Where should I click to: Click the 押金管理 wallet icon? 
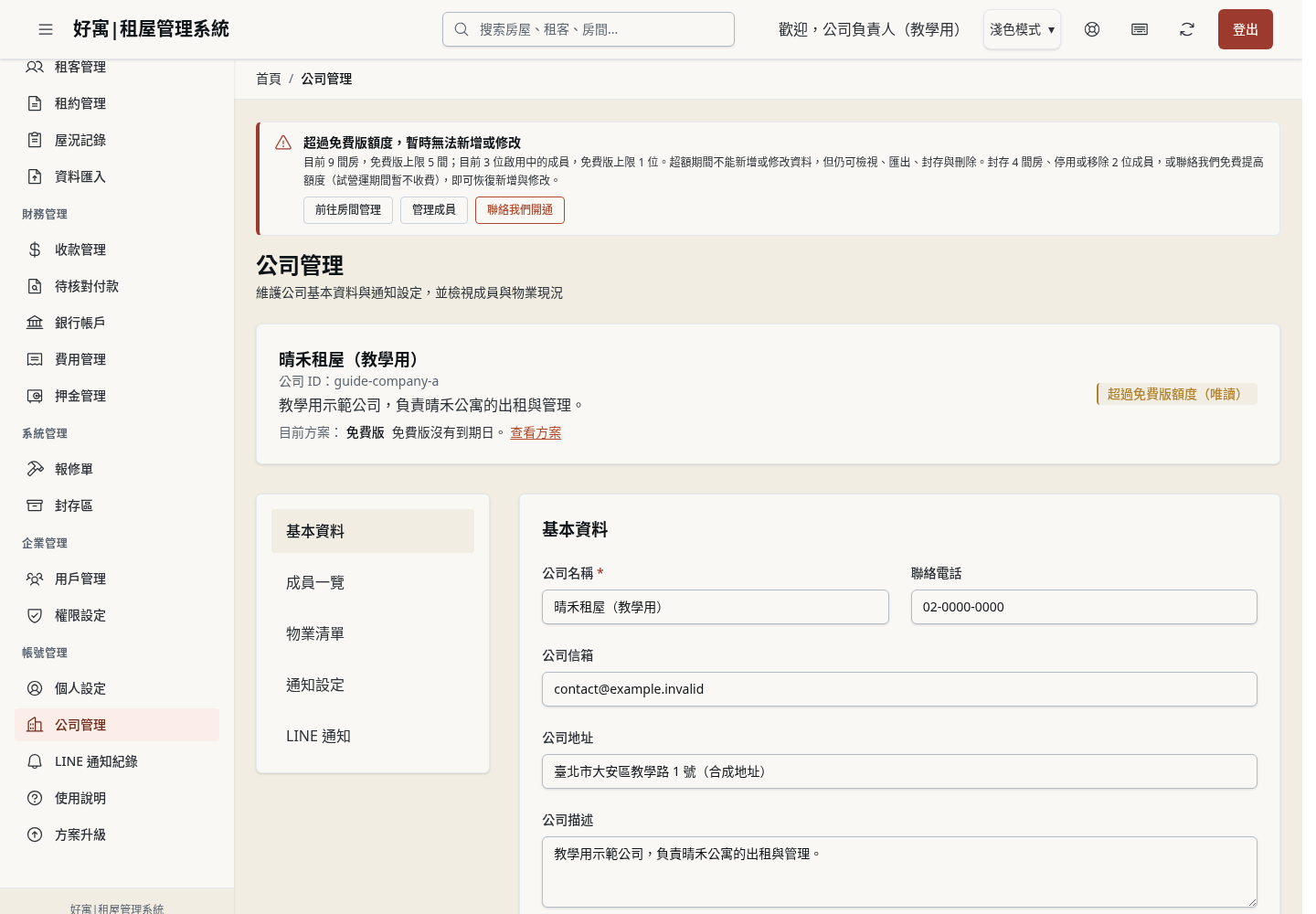35,396
